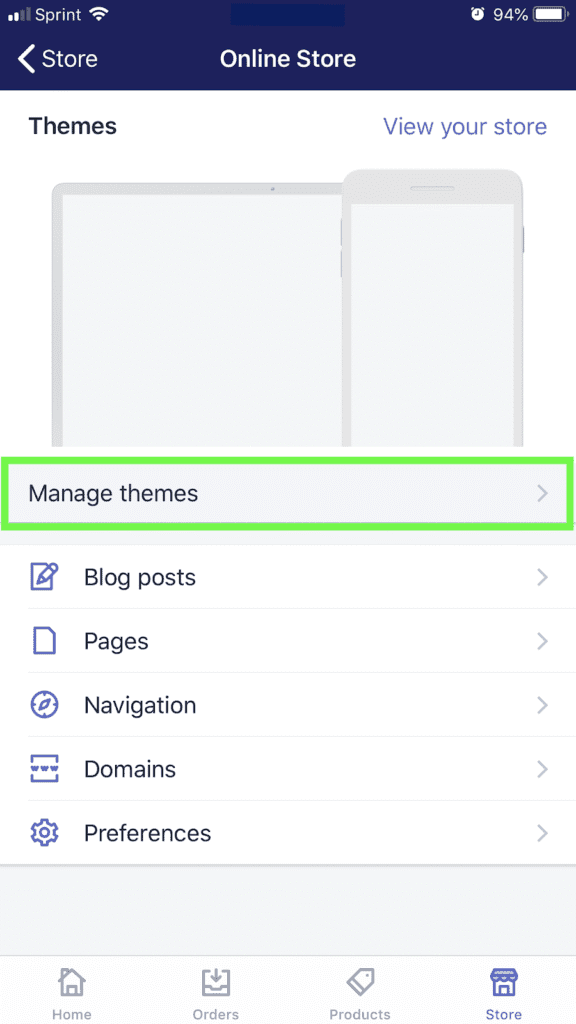Tap the Blog posts pencil icon
Image resolution: width=576 pixels, height=1024 pixels.
tap(44, 577)
